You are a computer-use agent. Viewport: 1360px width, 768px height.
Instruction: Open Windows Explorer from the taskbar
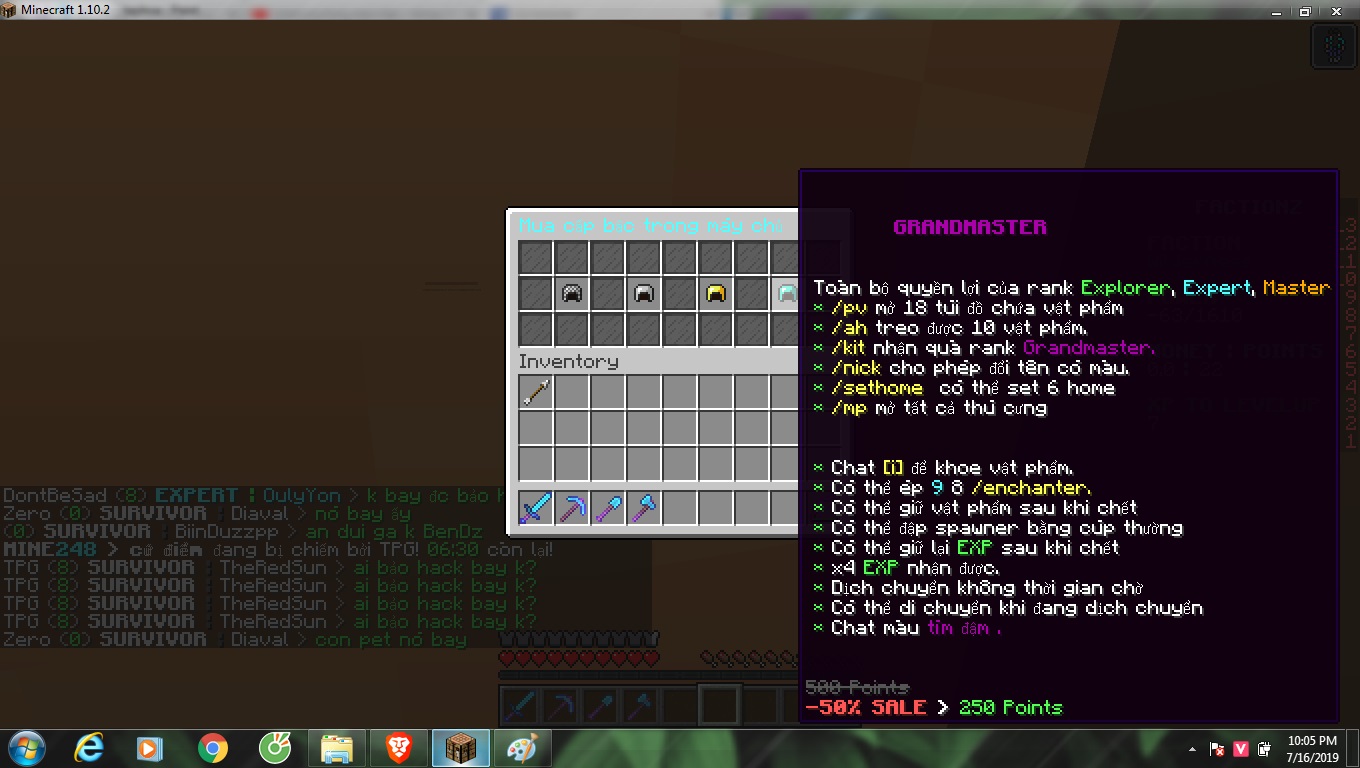click(x=336, y=748)
